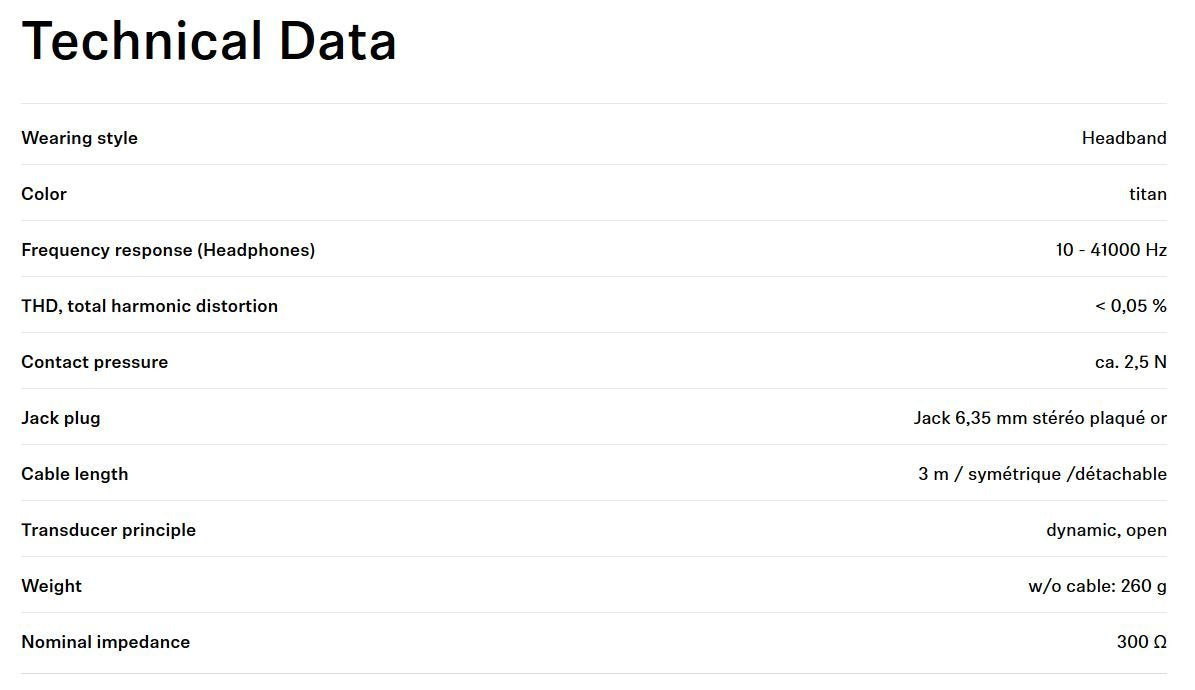This screenshot has width=1195, height=690.
Task: Click the Contact pressure label
Action: tap(94, 362)
